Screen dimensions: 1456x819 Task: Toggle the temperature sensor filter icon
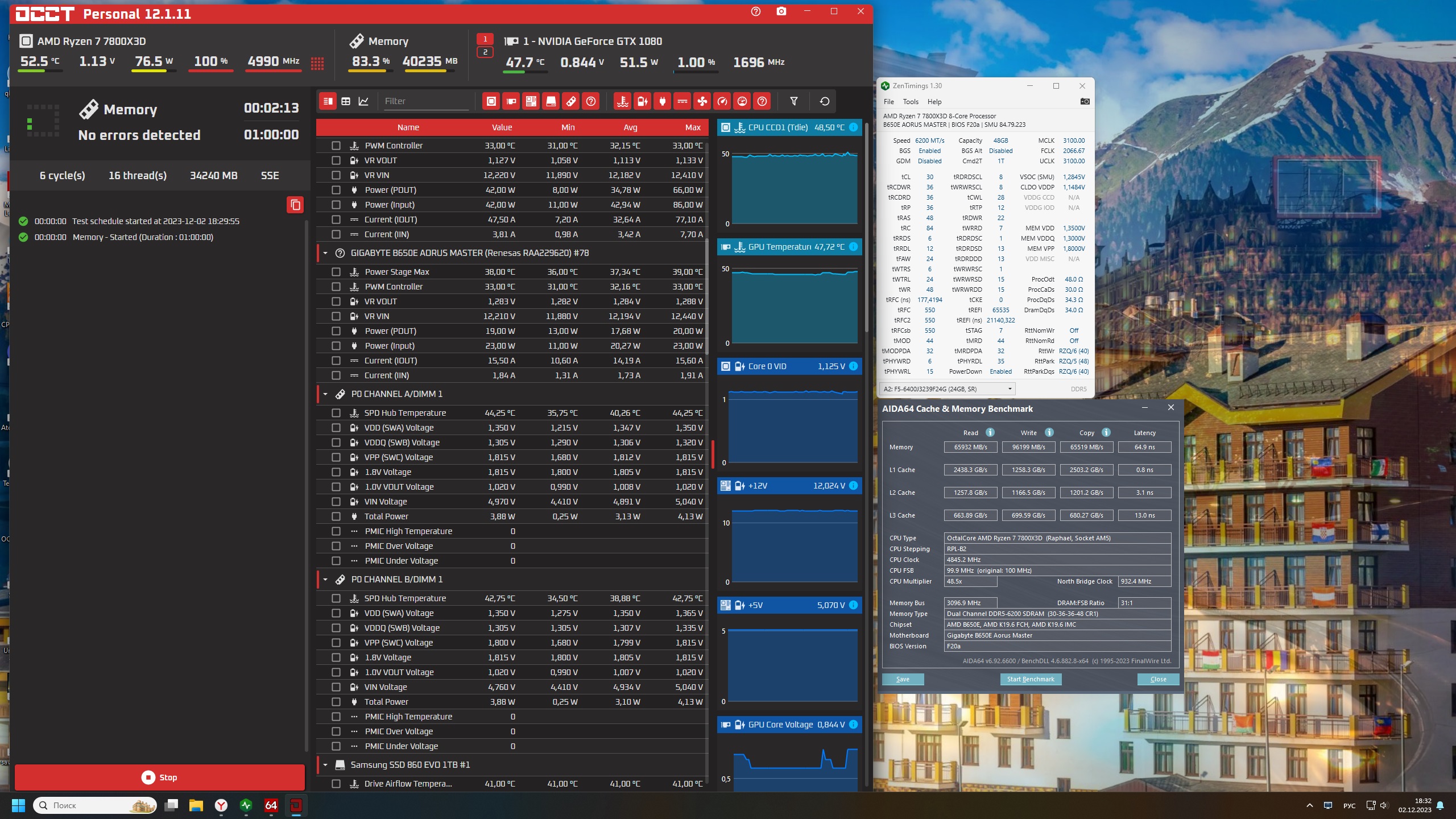pyautogui.click(x=622, y=101)
